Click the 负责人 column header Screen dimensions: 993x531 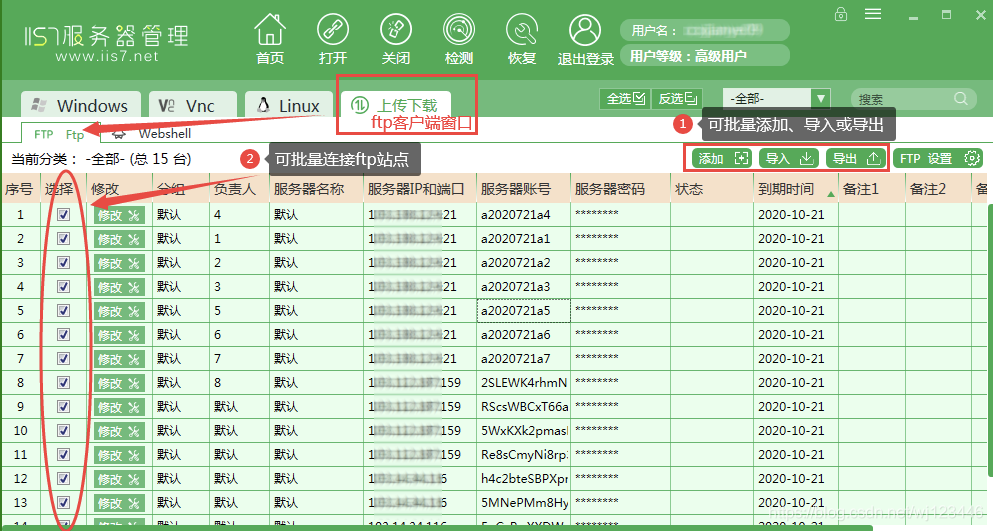239,189
